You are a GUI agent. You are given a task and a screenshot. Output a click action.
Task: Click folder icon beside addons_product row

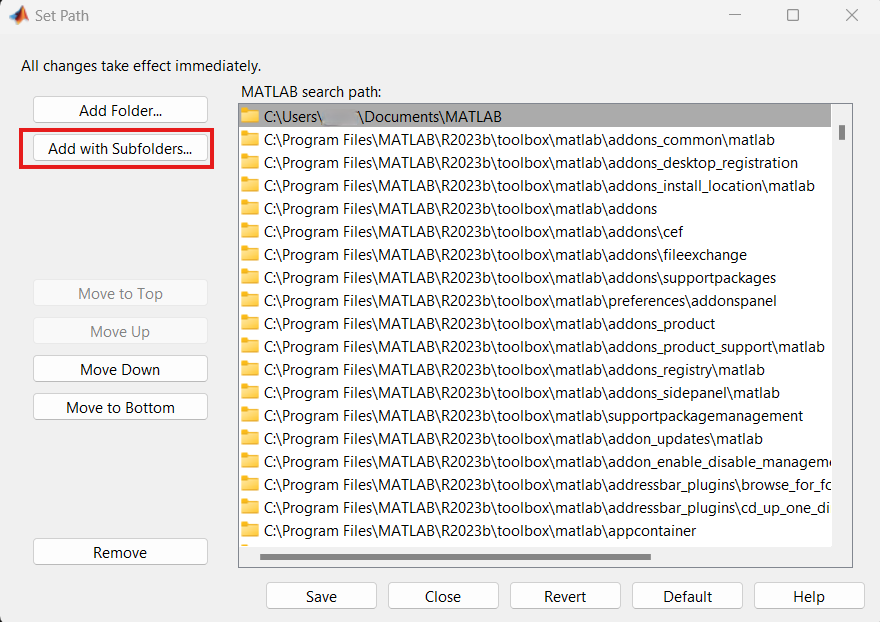[x=250, y=323]
